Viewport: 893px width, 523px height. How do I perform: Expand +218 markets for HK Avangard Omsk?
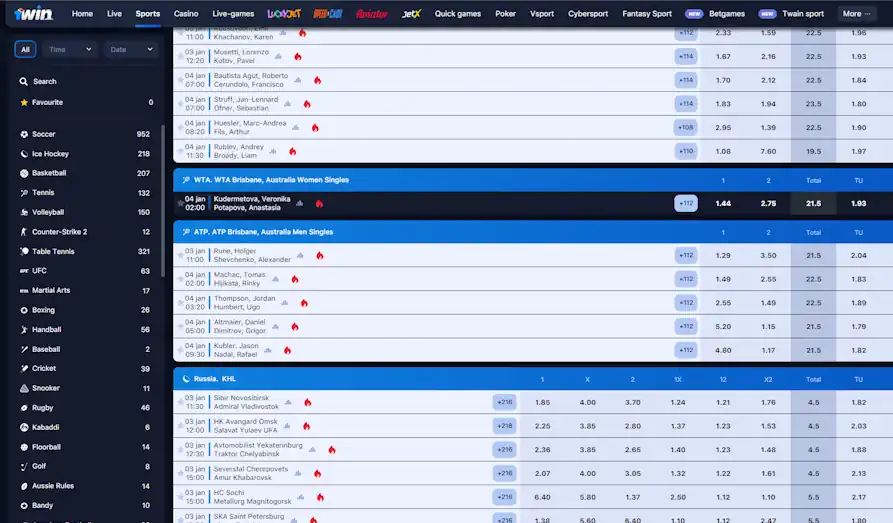504,426
